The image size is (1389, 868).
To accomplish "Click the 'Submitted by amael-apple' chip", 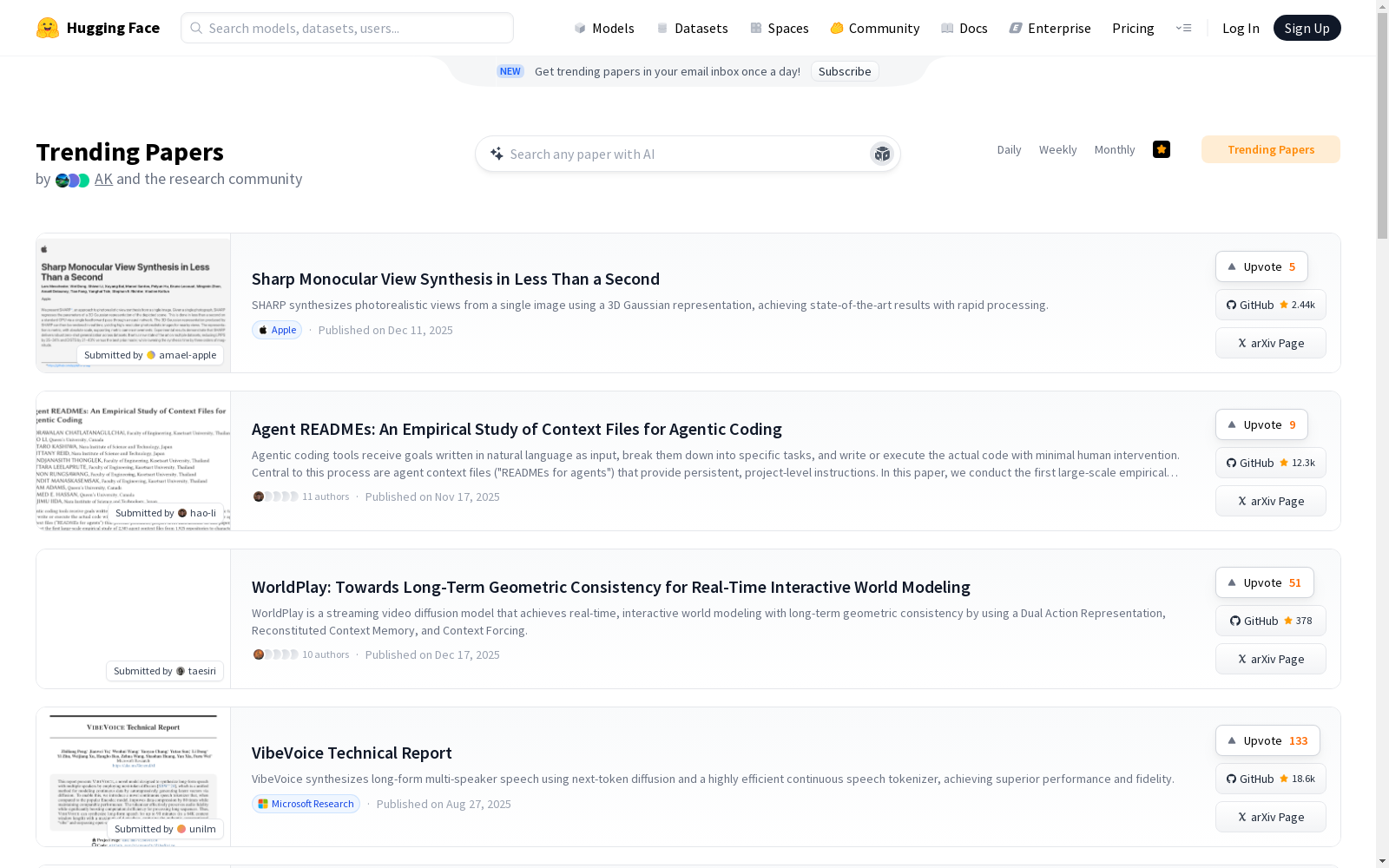I will coord(150,355).
